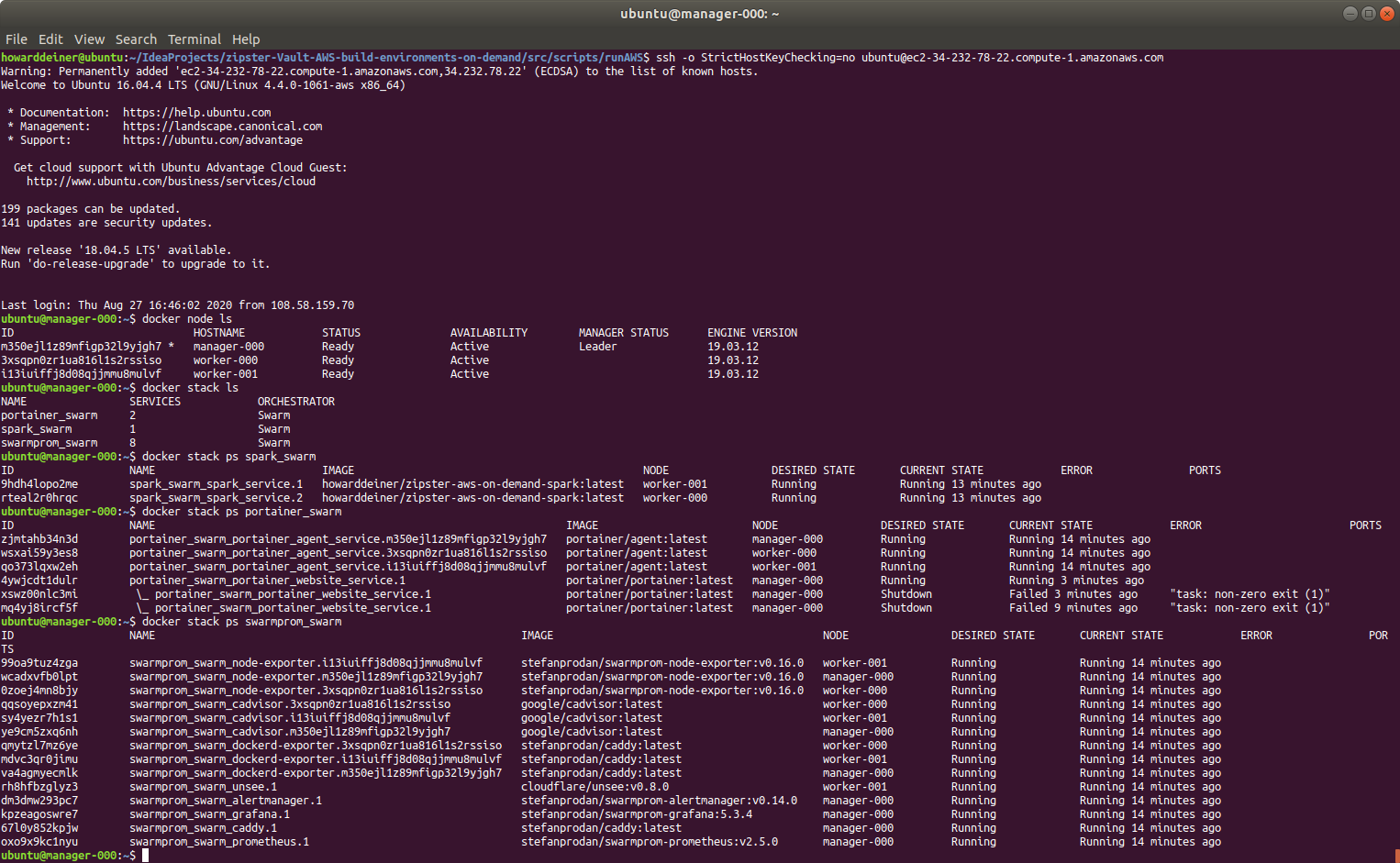
Task: Click task ID 4ywjcdt1dulr
Action: click(x=39, y=581)
